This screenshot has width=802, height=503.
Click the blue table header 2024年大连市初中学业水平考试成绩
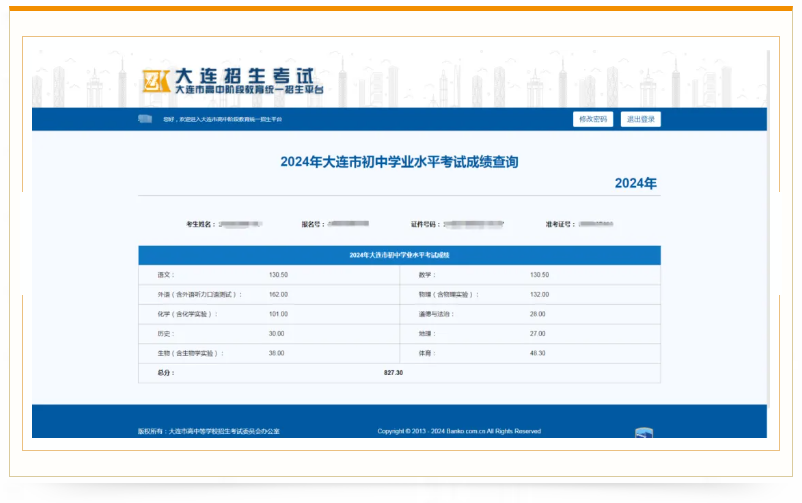click(x=399, y=255)
